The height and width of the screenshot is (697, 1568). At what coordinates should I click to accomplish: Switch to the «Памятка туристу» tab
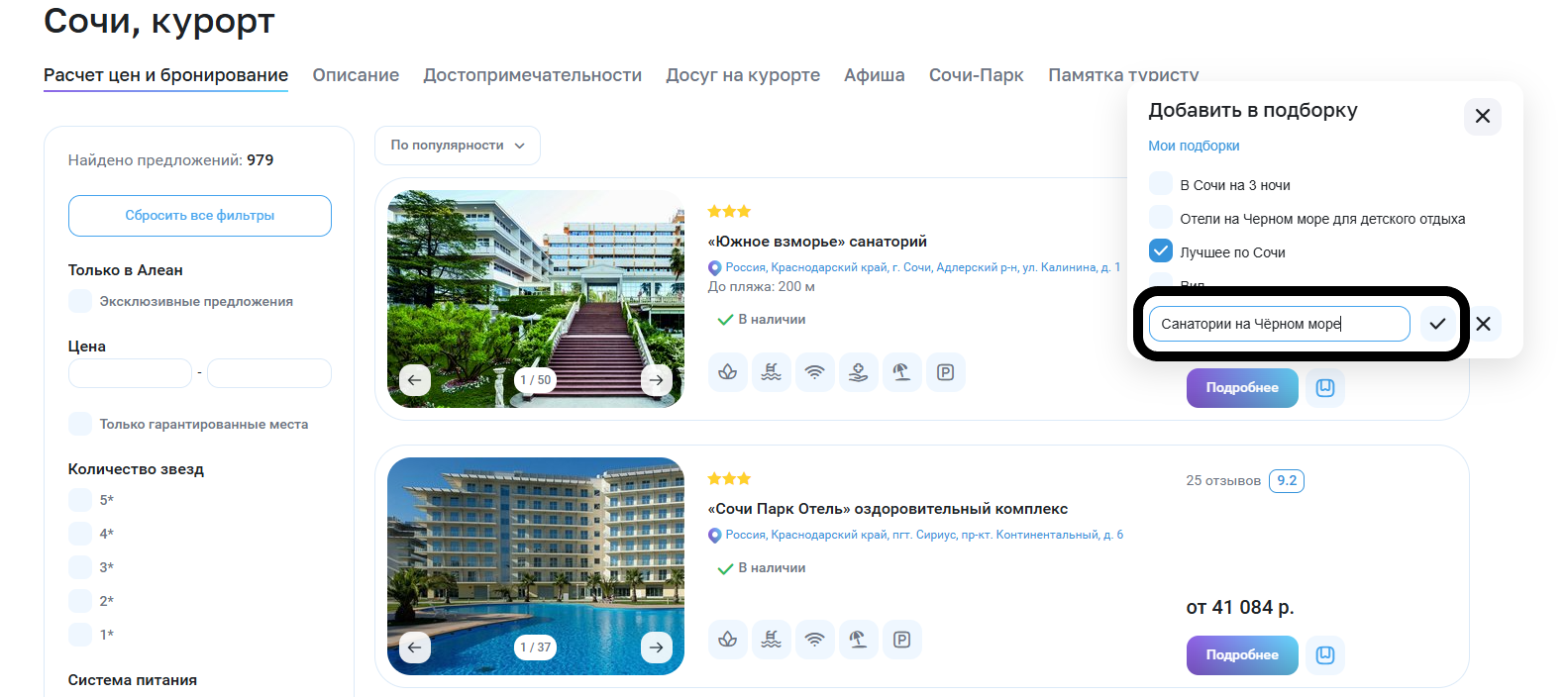click(x=1123, y=75)
